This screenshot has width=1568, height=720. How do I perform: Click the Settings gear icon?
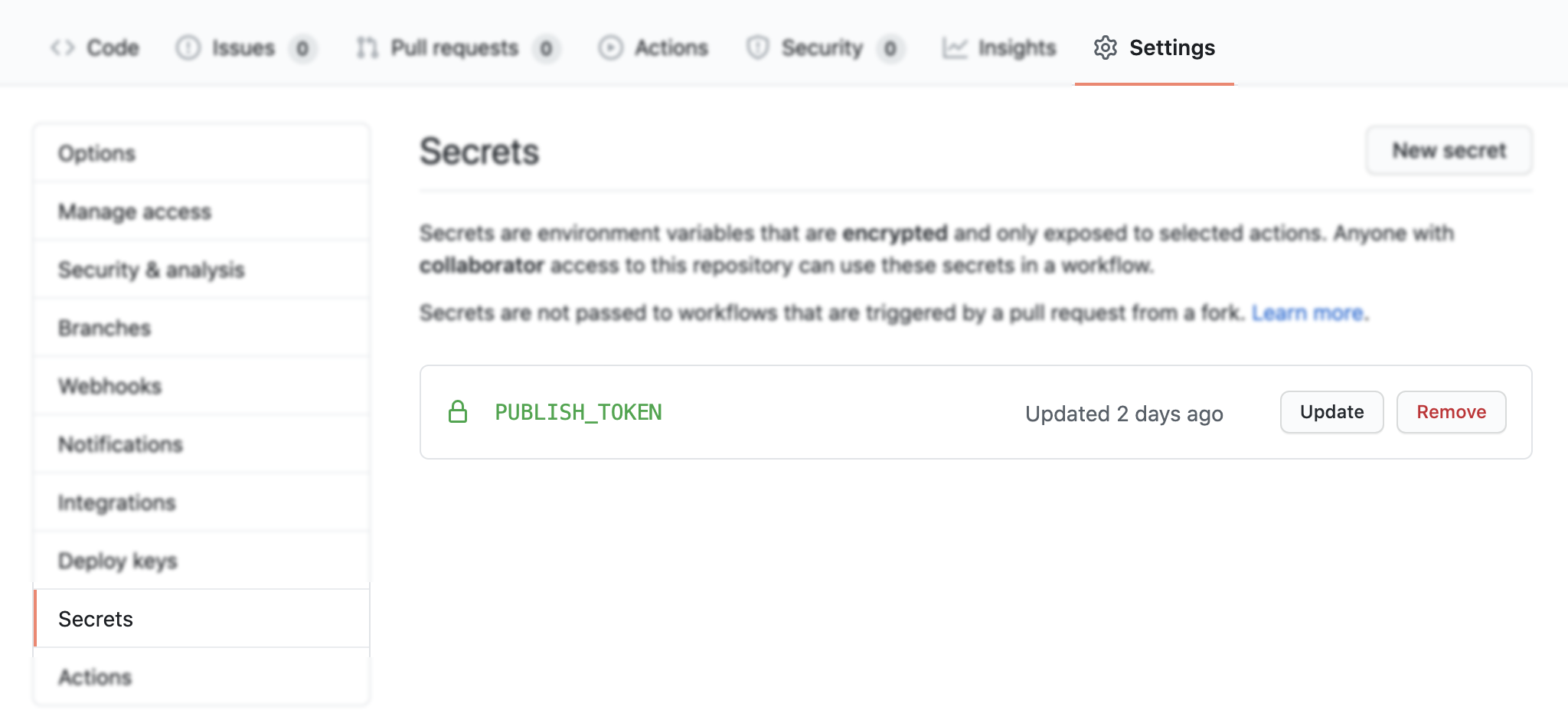(x=1105, y=47)
